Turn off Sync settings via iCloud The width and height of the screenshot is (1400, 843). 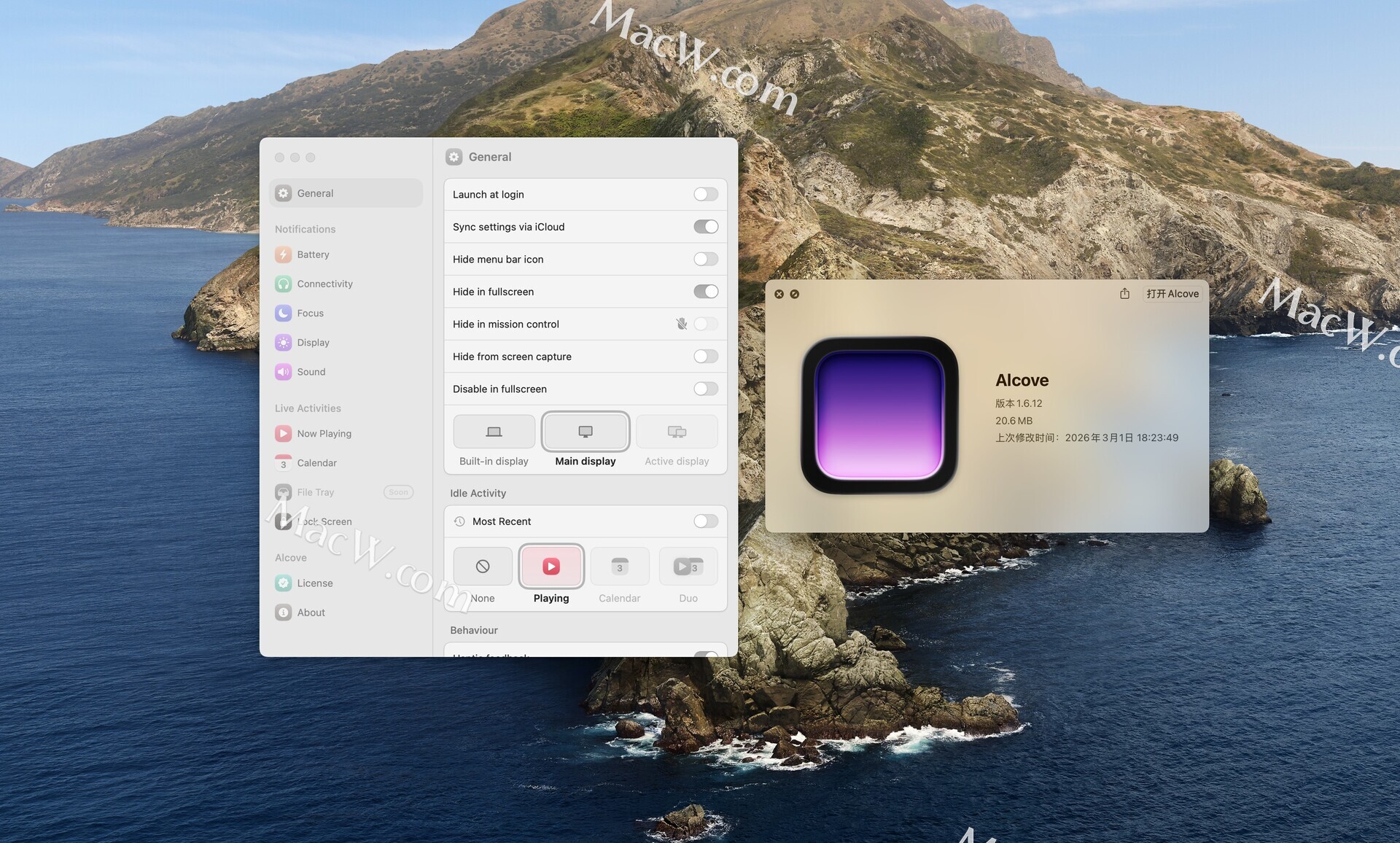tap(705, 227)
